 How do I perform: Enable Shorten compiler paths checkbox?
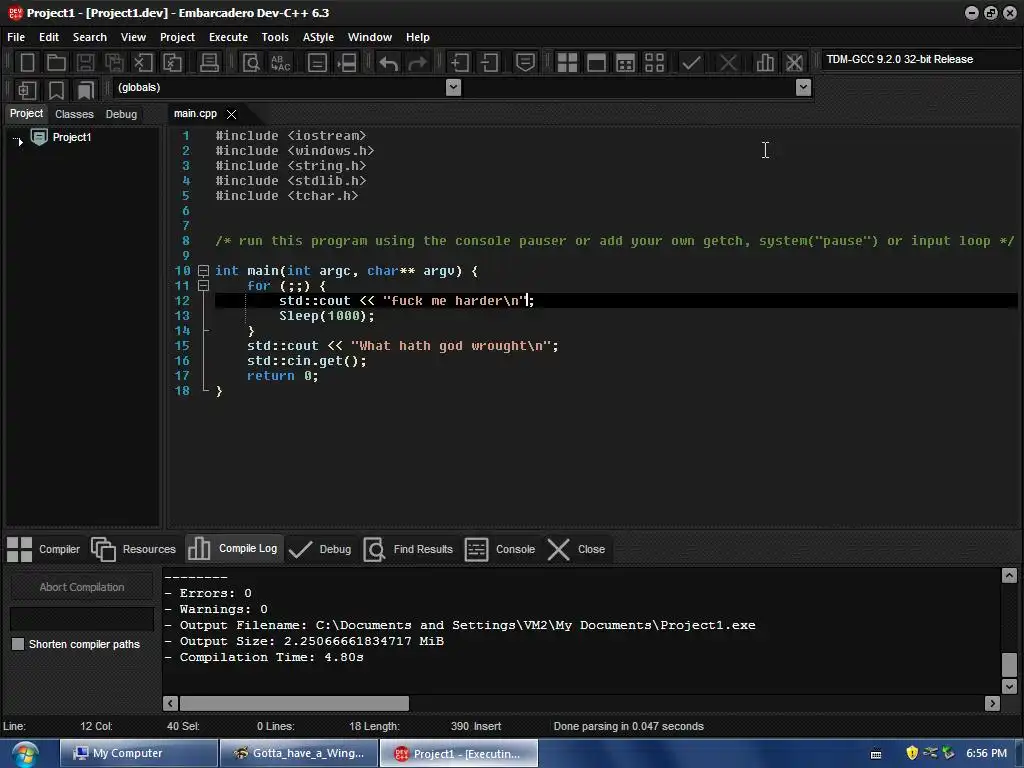pyautogui.click(x=18, y=644)
